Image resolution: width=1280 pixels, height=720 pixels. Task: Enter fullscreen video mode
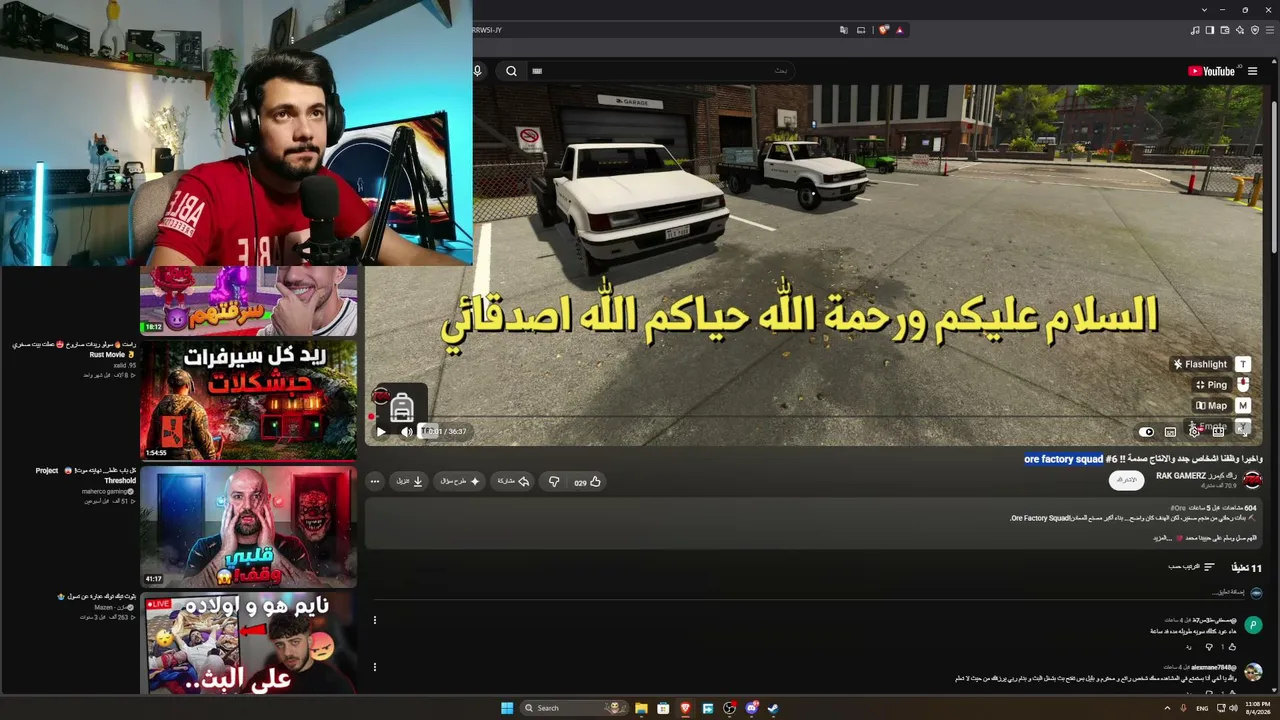1243,432
